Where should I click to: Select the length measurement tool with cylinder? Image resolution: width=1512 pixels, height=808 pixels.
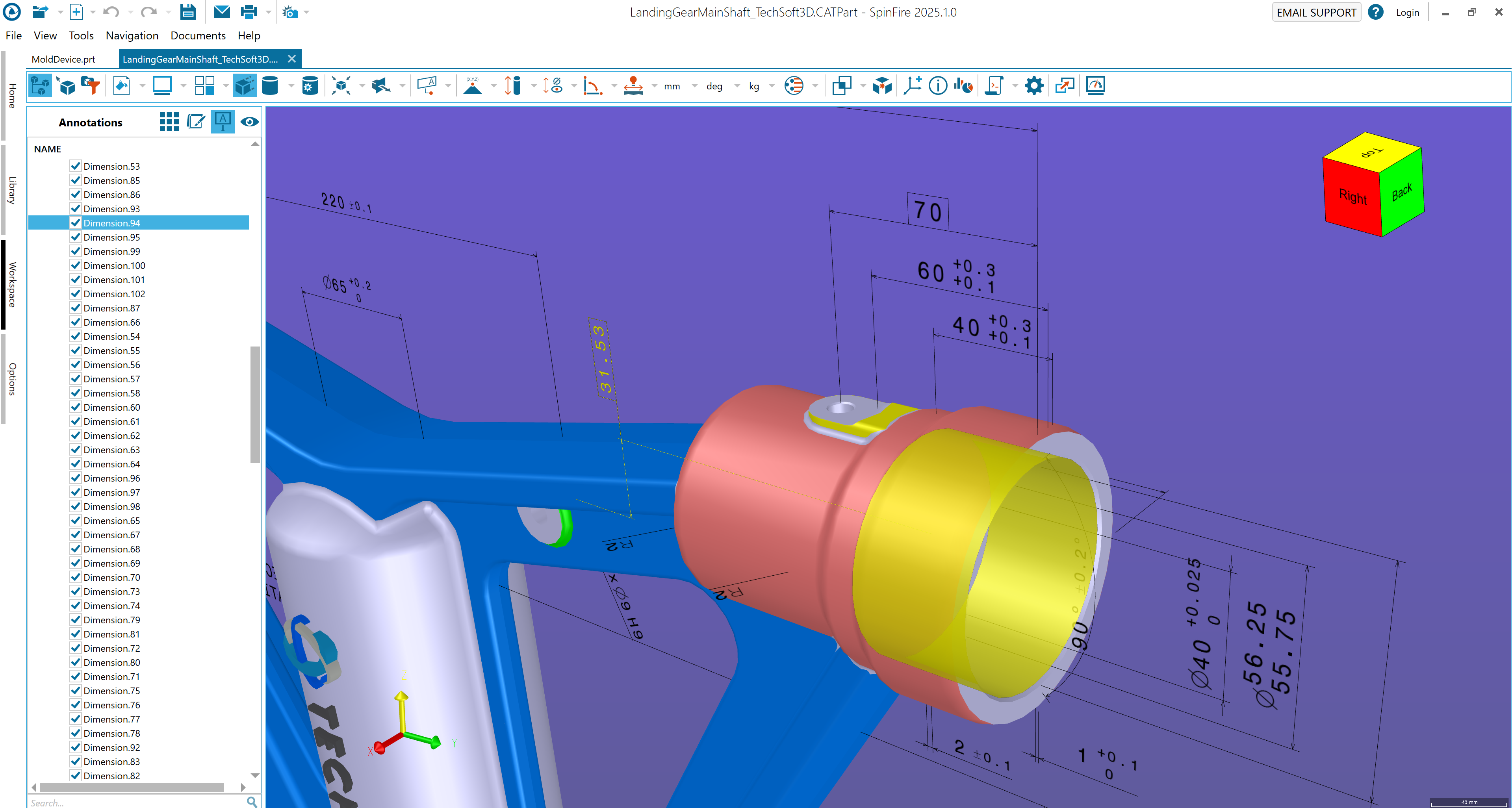(x=512, y=86)
